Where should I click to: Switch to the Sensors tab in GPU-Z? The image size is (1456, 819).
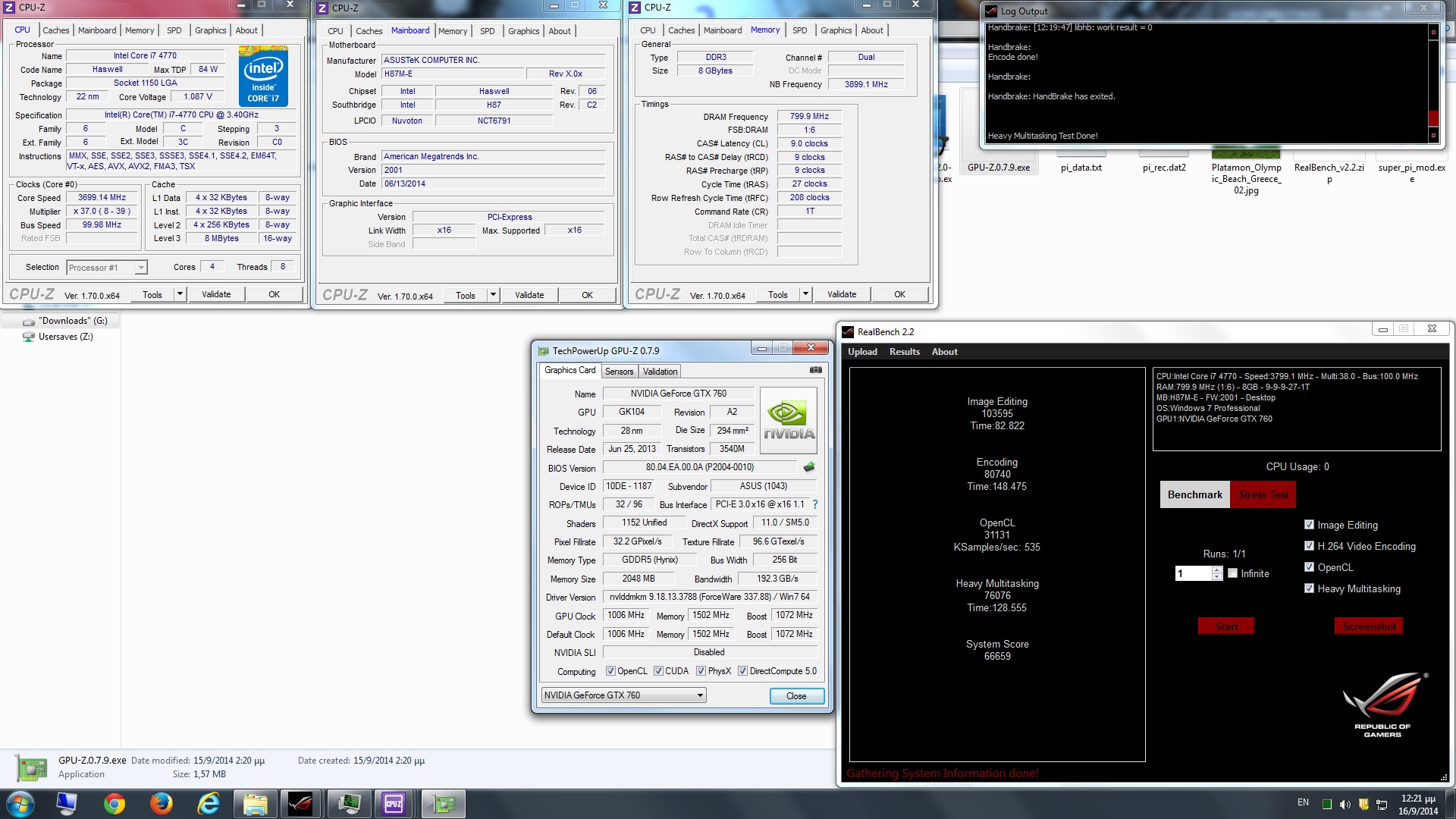pos(619,372)
